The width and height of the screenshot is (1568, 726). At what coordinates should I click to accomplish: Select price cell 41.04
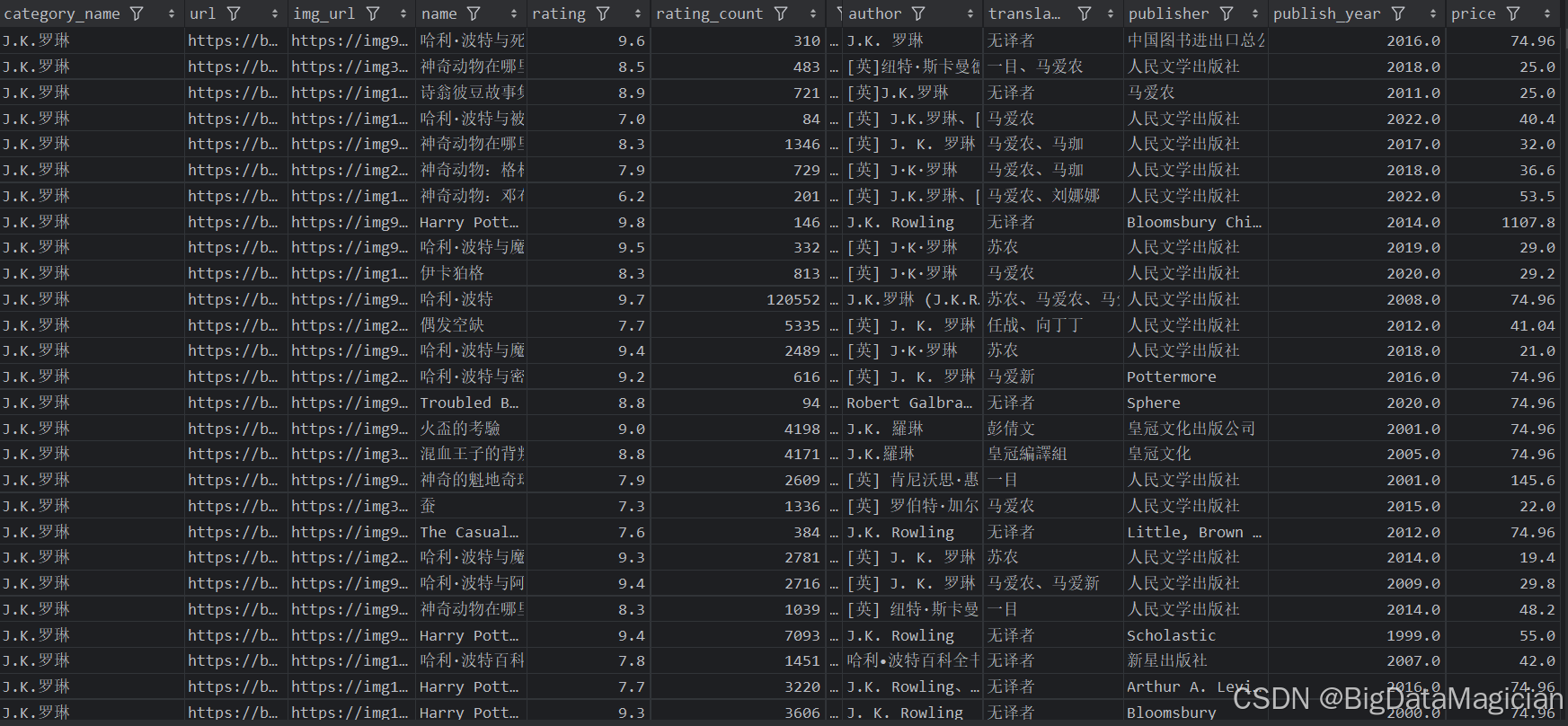pos(1533,325)
